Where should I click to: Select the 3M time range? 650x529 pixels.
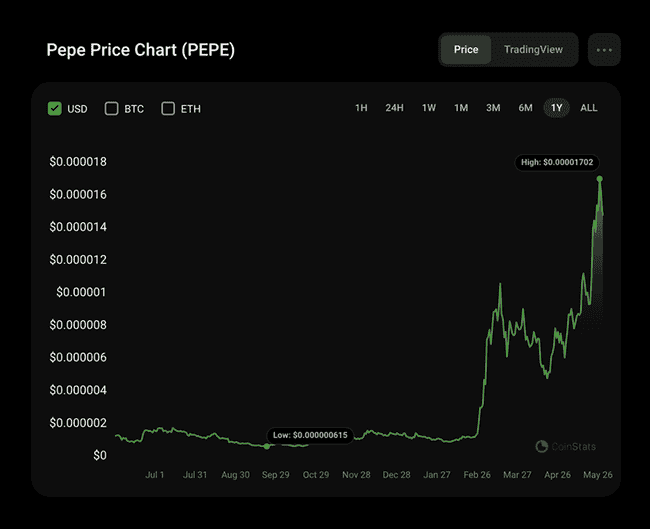point(493,108)
